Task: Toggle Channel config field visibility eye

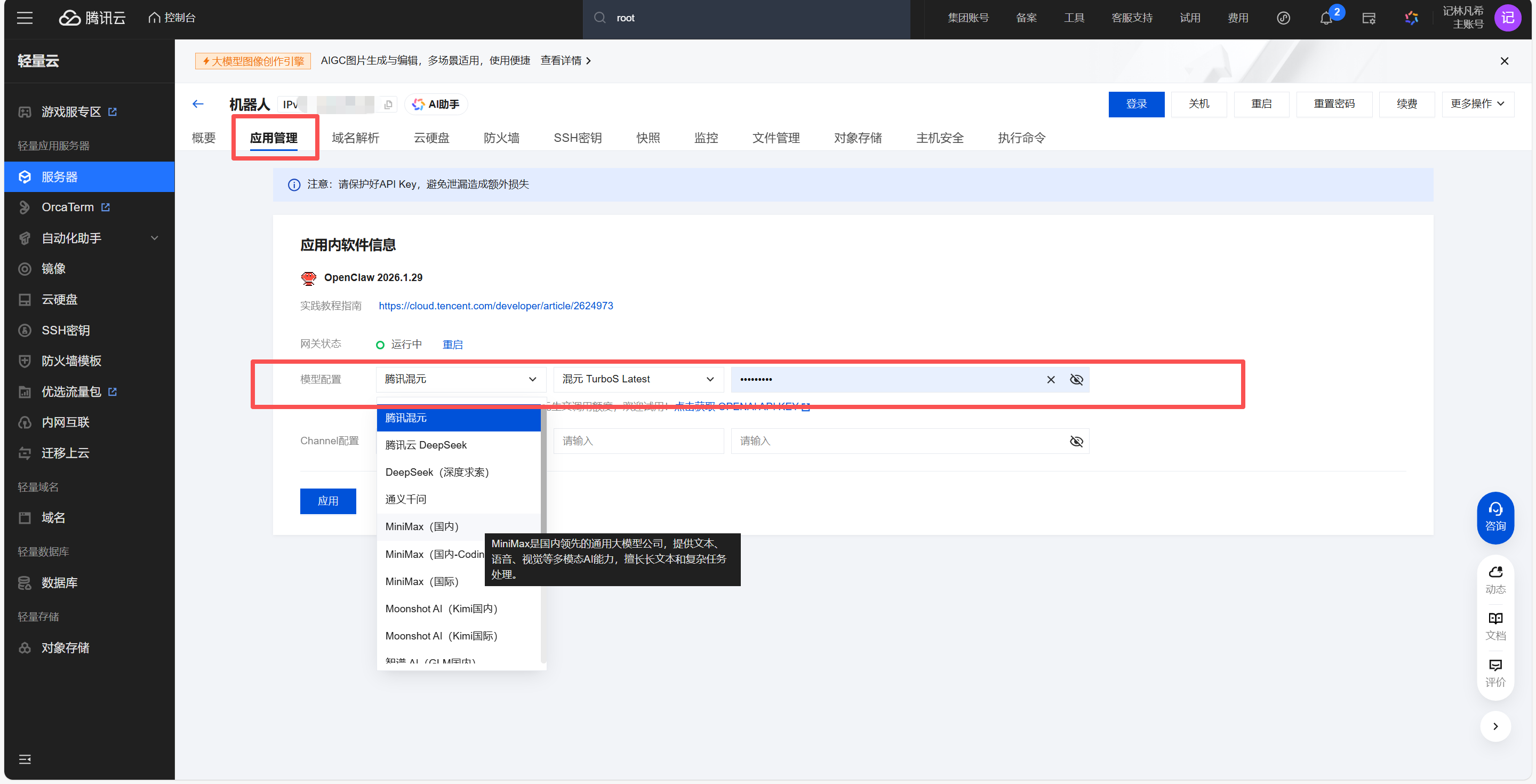Action: coord(1076,441)
